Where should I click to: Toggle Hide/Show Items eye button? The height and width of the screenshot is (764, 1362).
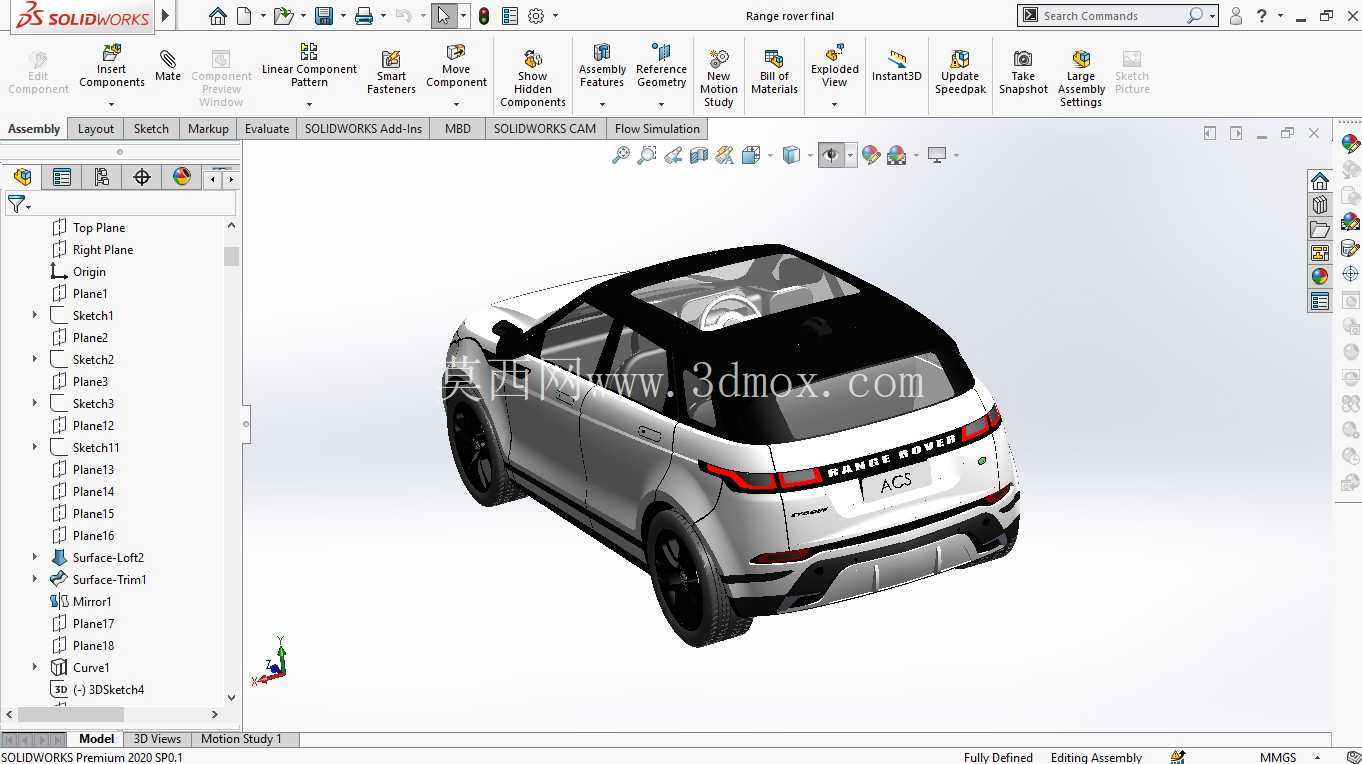click(x=830, y=155)
